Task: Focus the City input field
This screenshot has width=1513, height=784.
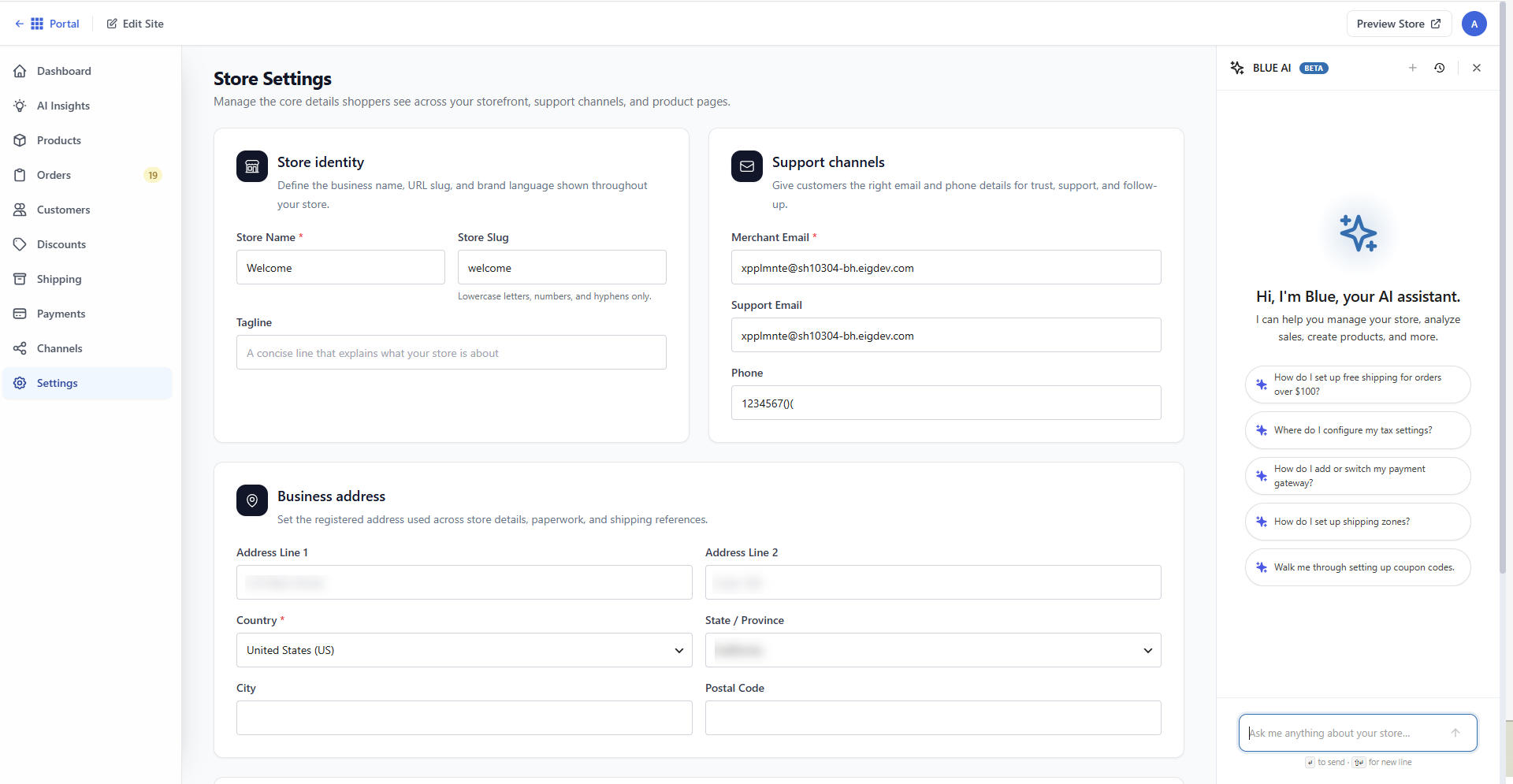Action: point(464,718)
